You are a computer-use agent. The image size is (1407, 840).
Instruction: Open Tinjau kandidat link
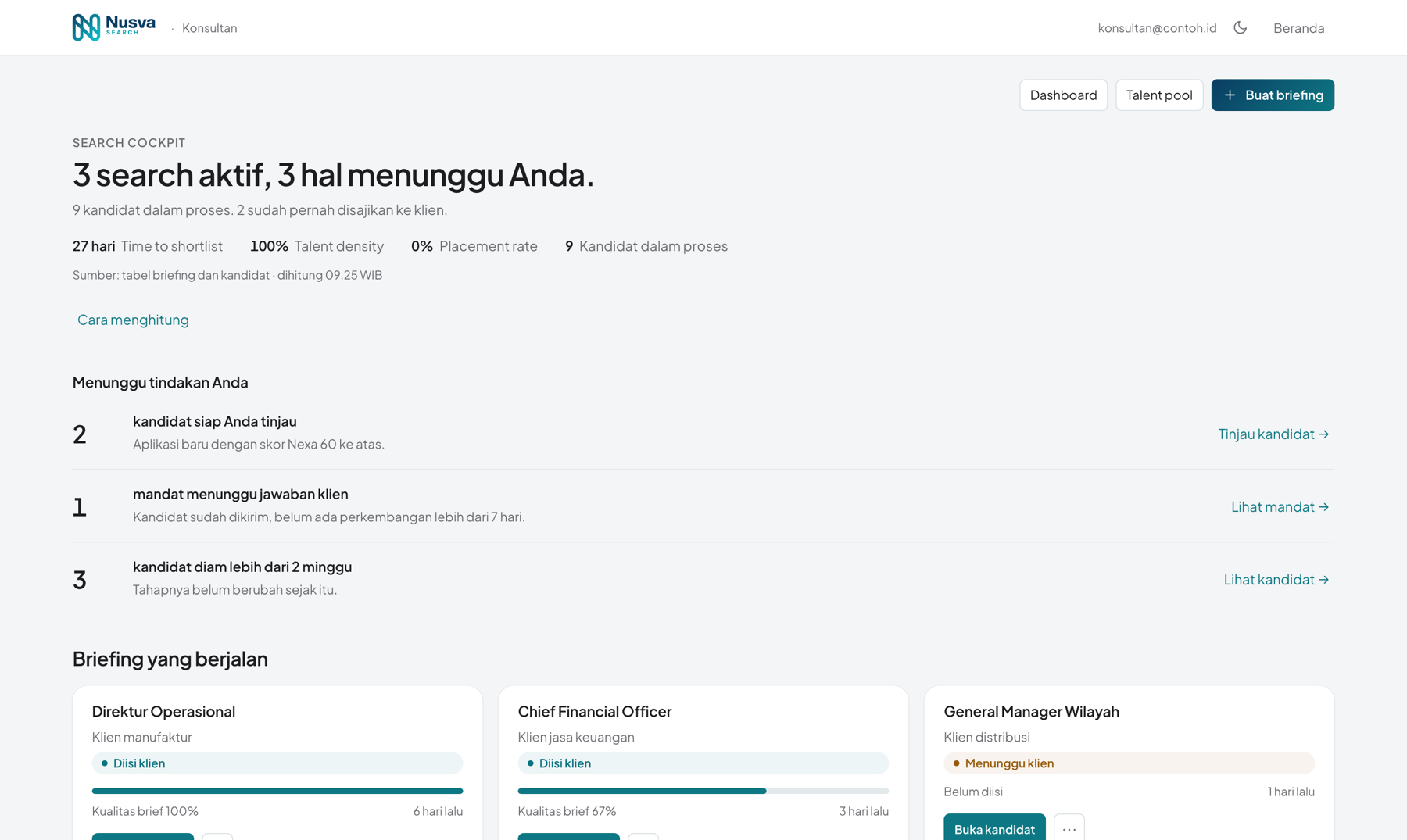tap(1273, 434)
